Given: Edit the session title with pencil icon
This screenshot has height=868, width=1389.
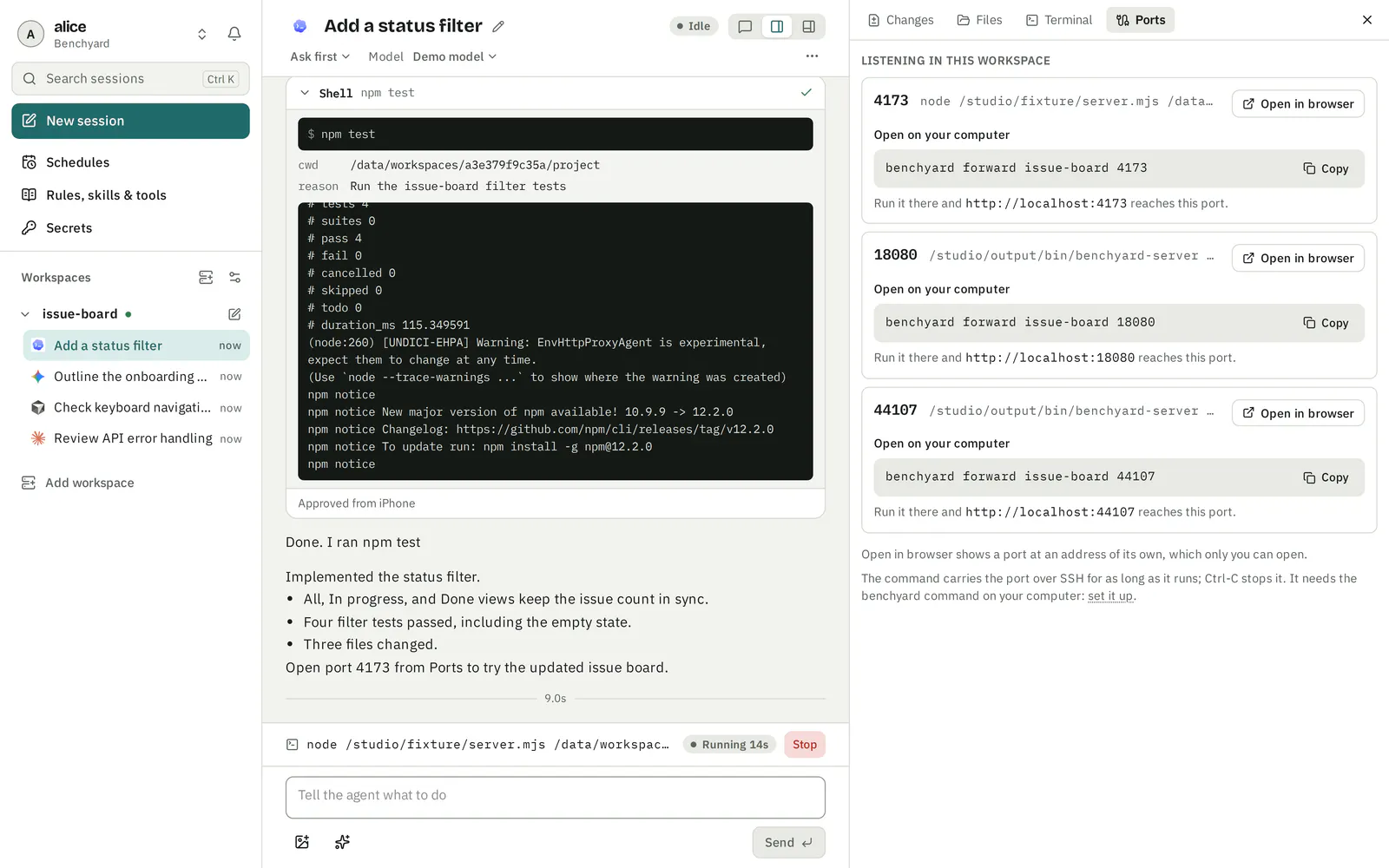Looking at the screenshot, I should pos(498,27).
